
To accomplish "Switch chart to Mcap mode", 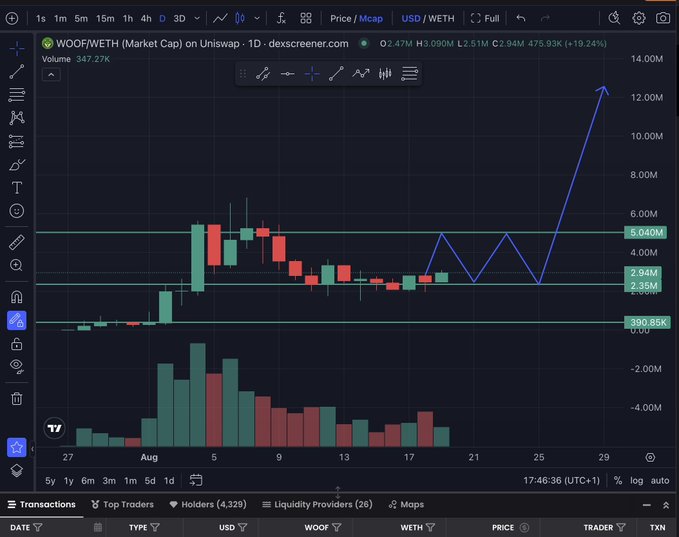I will click(371, 19).
